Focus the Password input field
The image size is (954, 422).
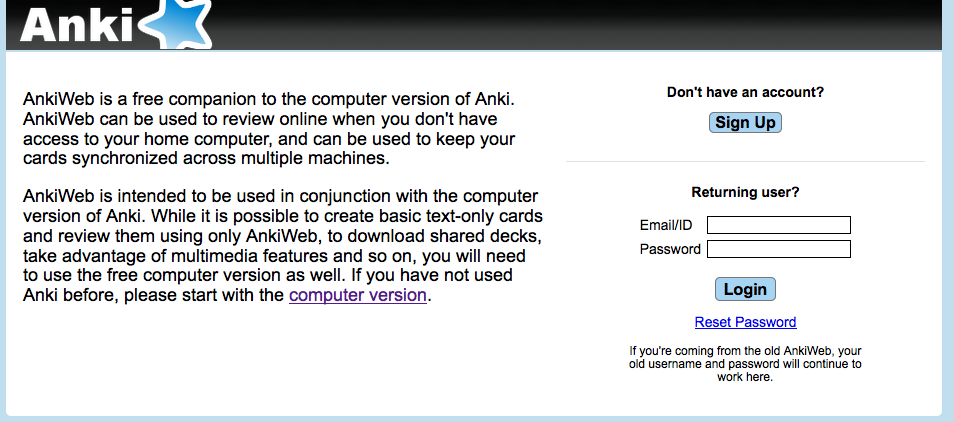[x=779, y=249]
